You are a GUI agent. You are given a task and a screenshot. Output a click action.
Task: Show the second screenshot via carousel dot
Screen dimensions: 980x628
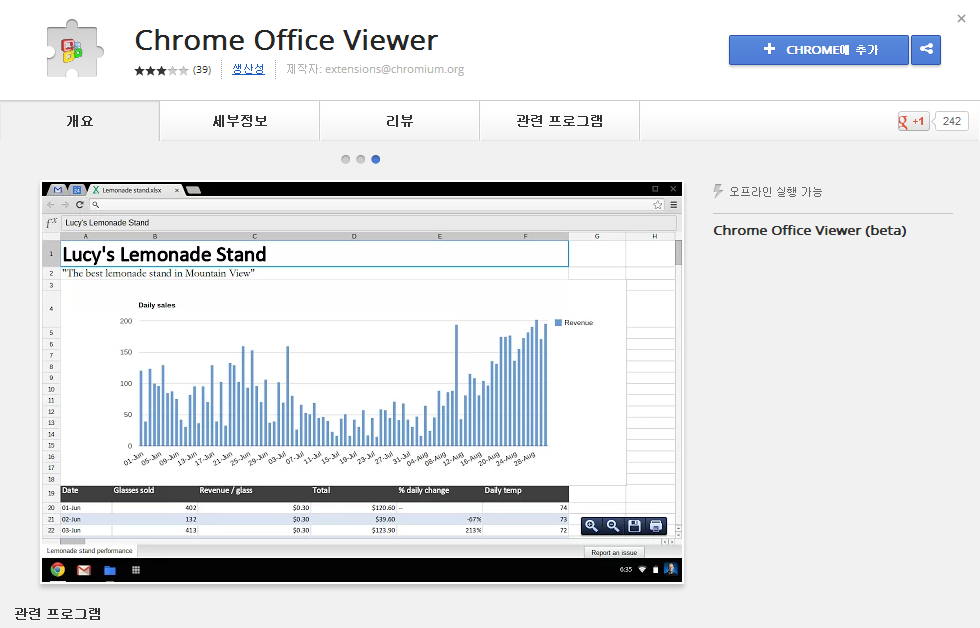point(361,159)
